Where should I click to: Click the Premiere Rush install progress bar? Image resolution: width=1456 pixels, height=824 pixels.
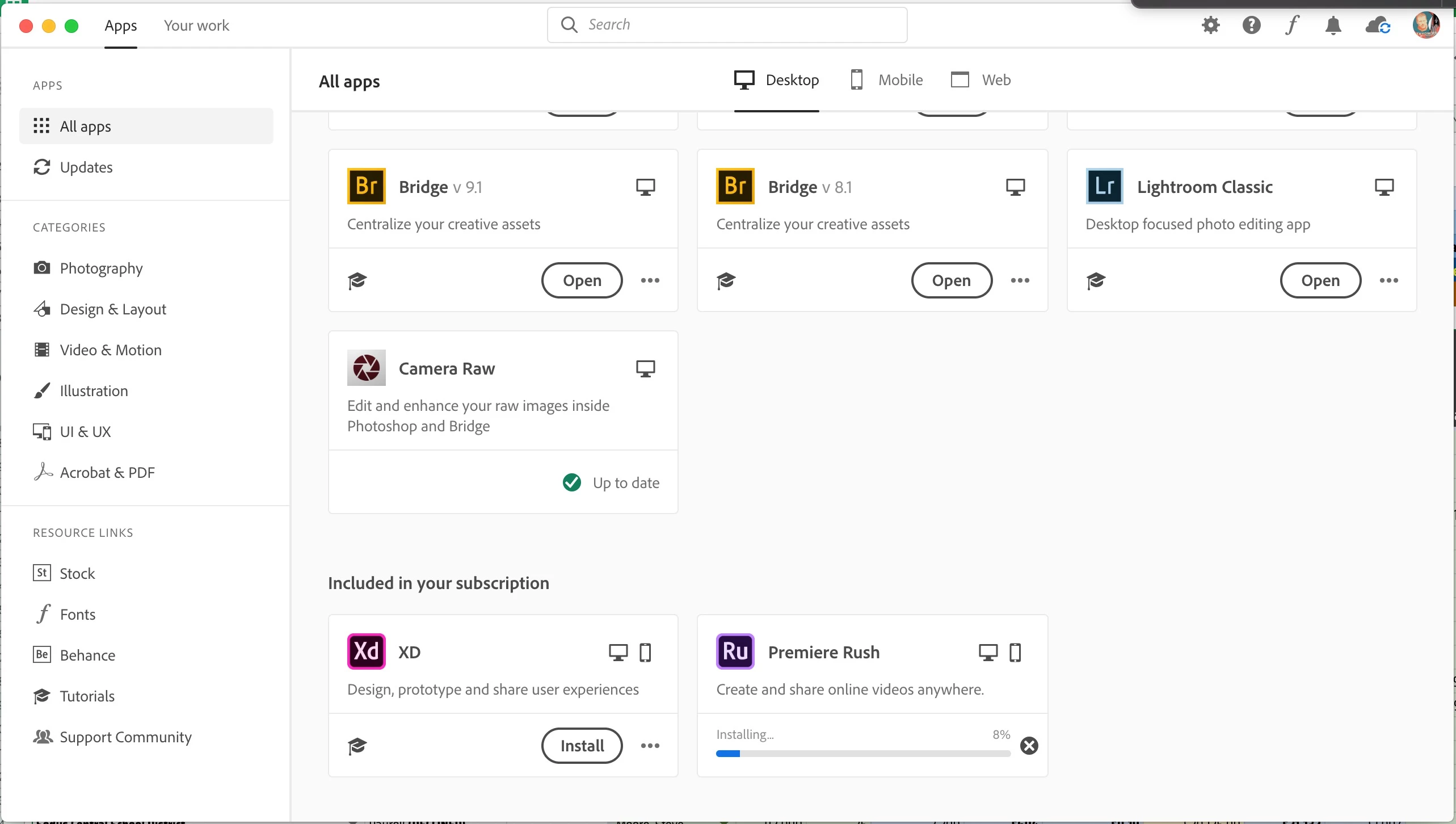[x=863, y=754]
